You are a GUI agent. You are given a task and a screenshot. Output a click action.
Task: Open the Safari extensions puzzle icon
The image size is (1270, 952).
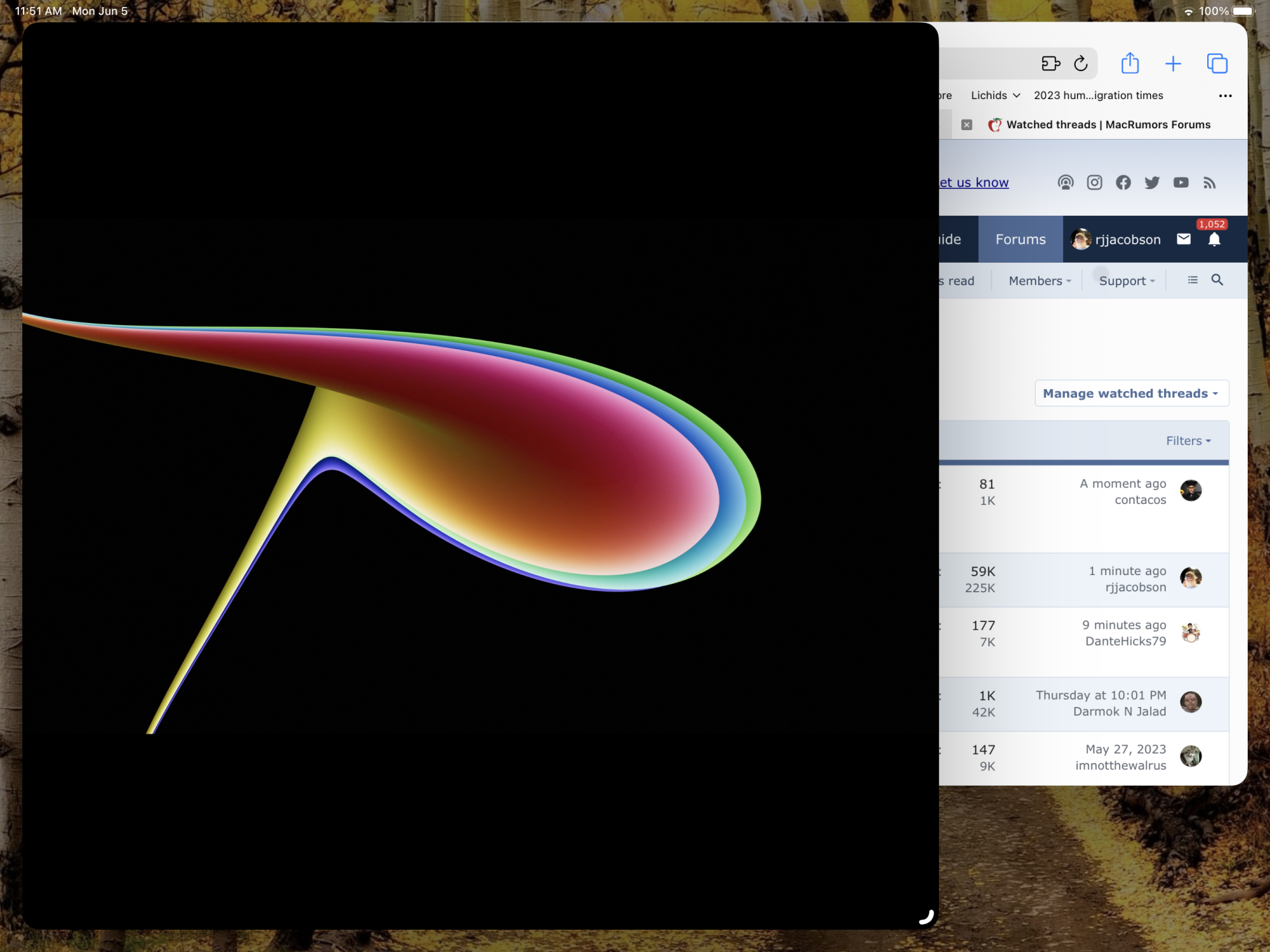pyautogui.click(x=1051, y=63)
